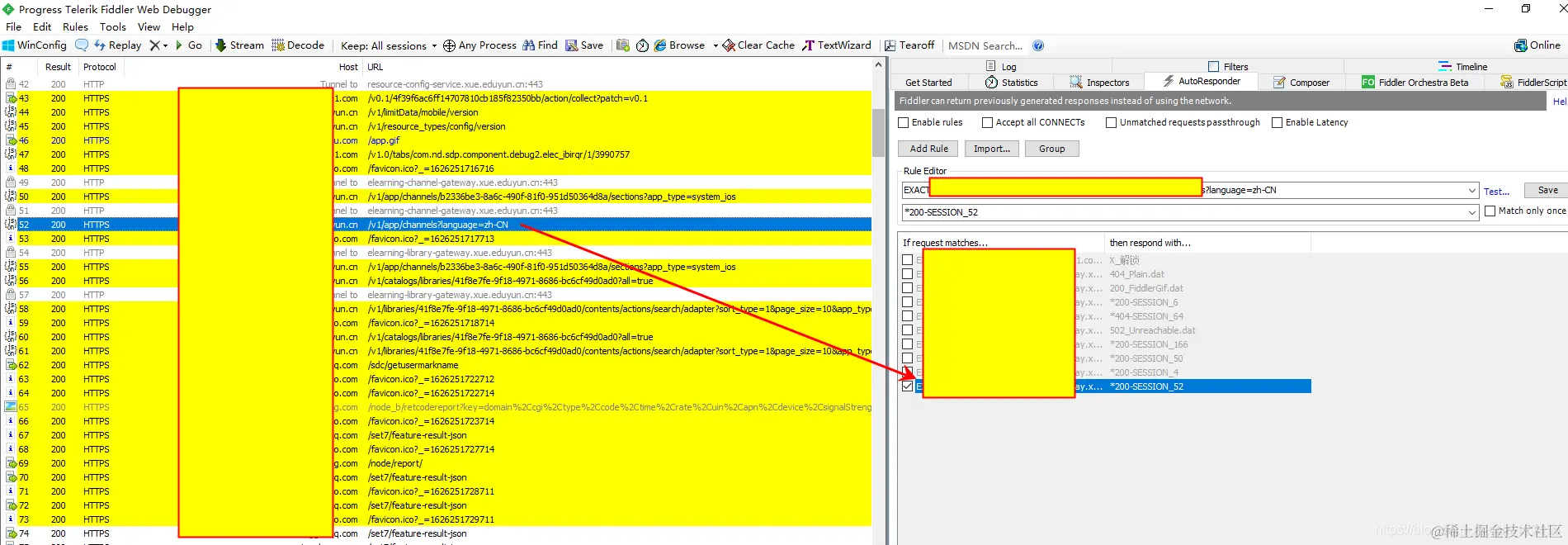
Task: Check 'Unmatched requests passthrough'
Action: (1112, 122)
